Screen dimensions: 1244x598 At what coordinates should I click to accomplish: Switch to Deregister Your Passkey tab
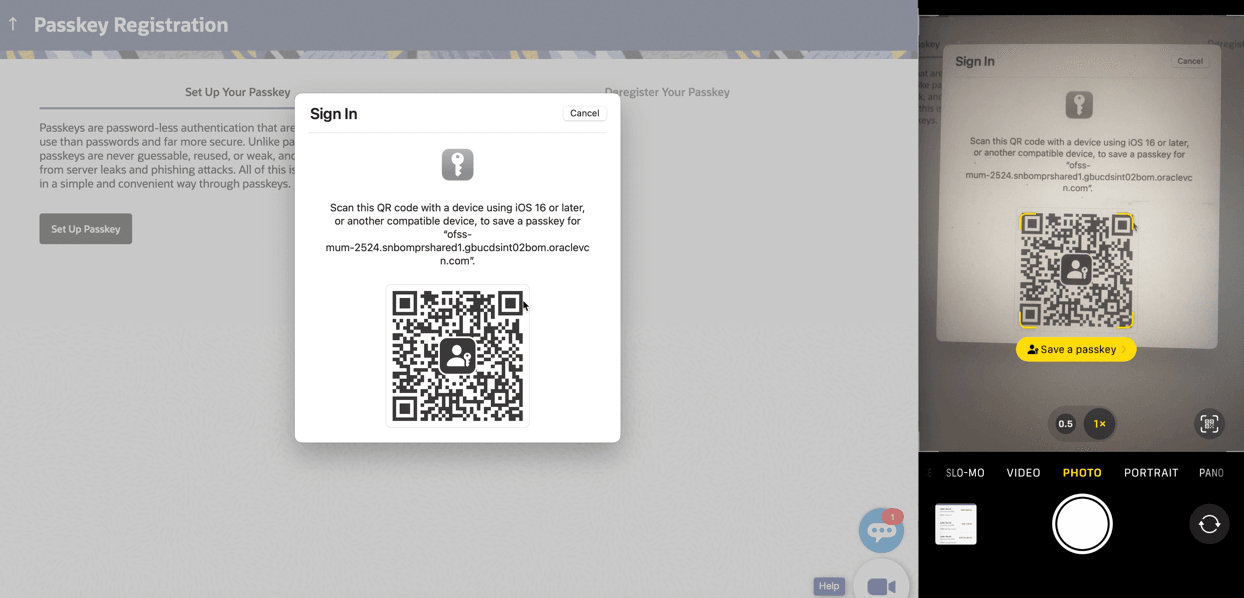667,92
